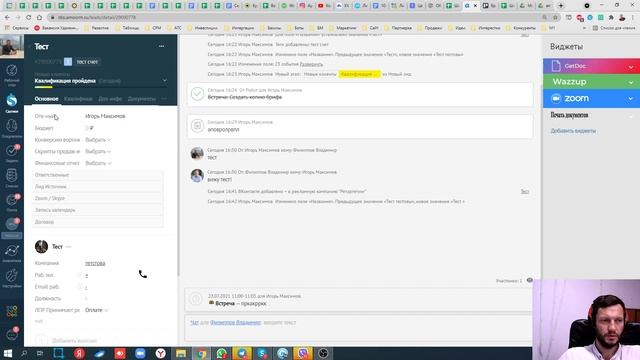
Task: Show more tabs with ellipsis after Документы
Action: click(164, 99)
